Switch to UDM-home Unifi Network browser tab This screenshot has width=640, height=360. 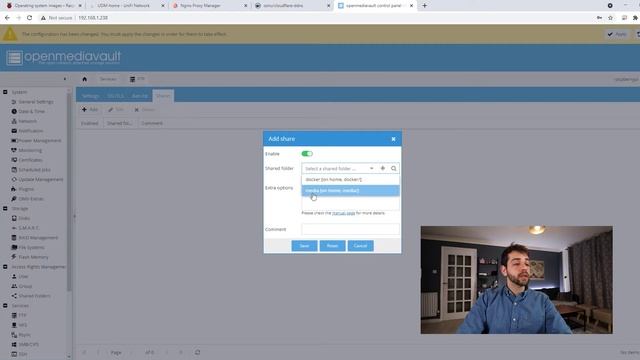[x=127, y=6]
